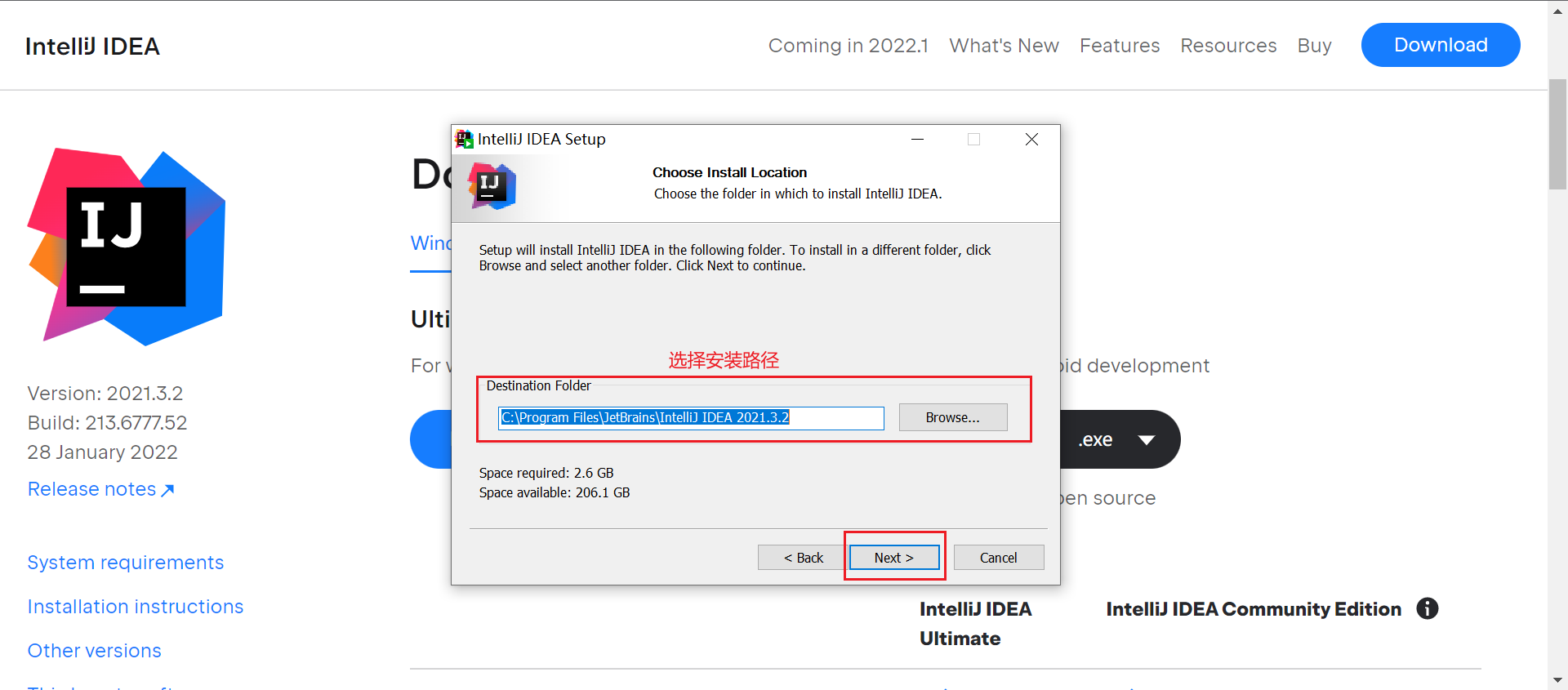This screenshot has height=690, width=1568.
Task: Click the blue Download button in header
Action: tap(1441, 45)
